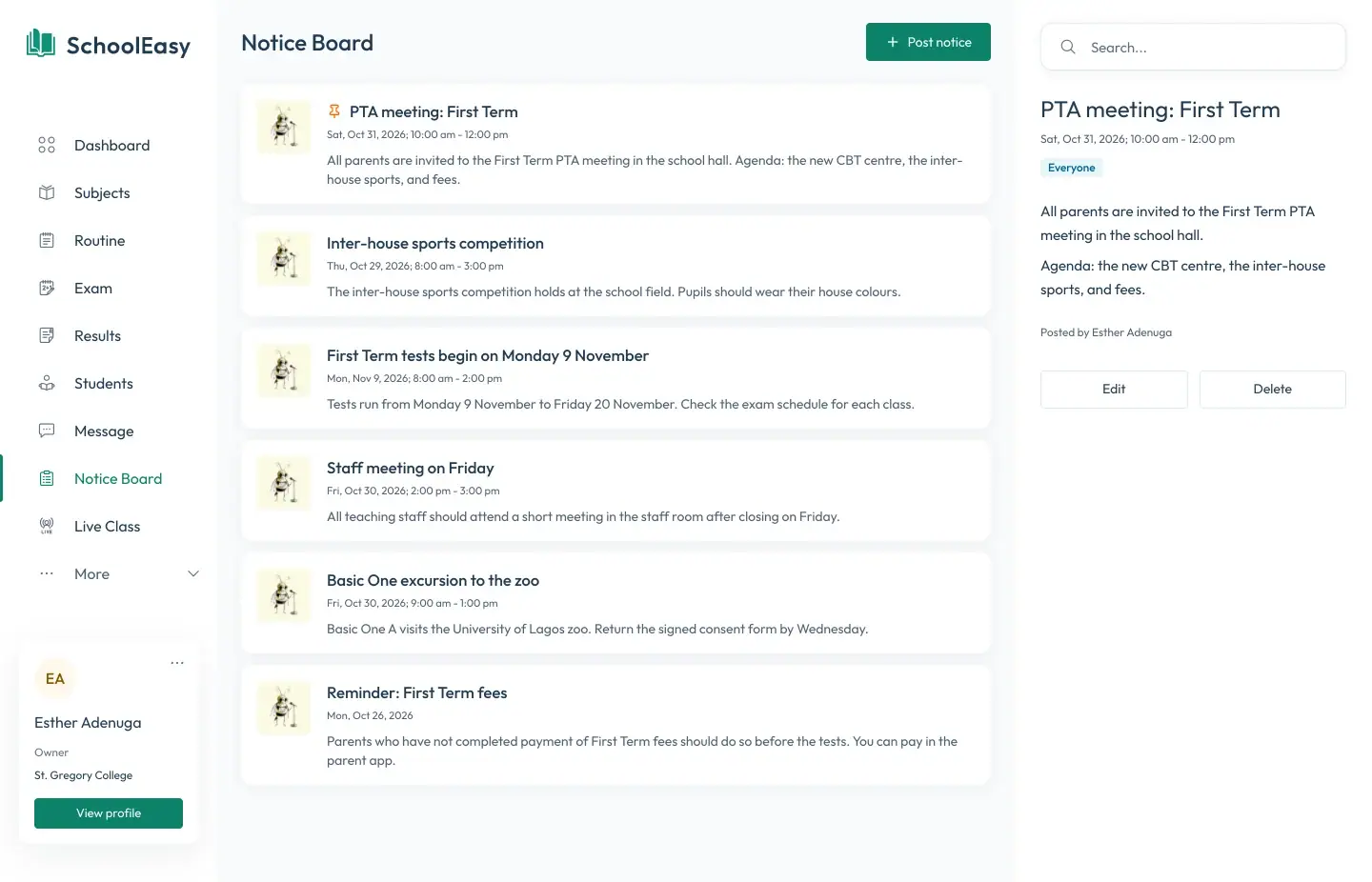This screenshot has width=1372, height=882.
Task: Click the Post notice button
Action: tap(928, 42)
